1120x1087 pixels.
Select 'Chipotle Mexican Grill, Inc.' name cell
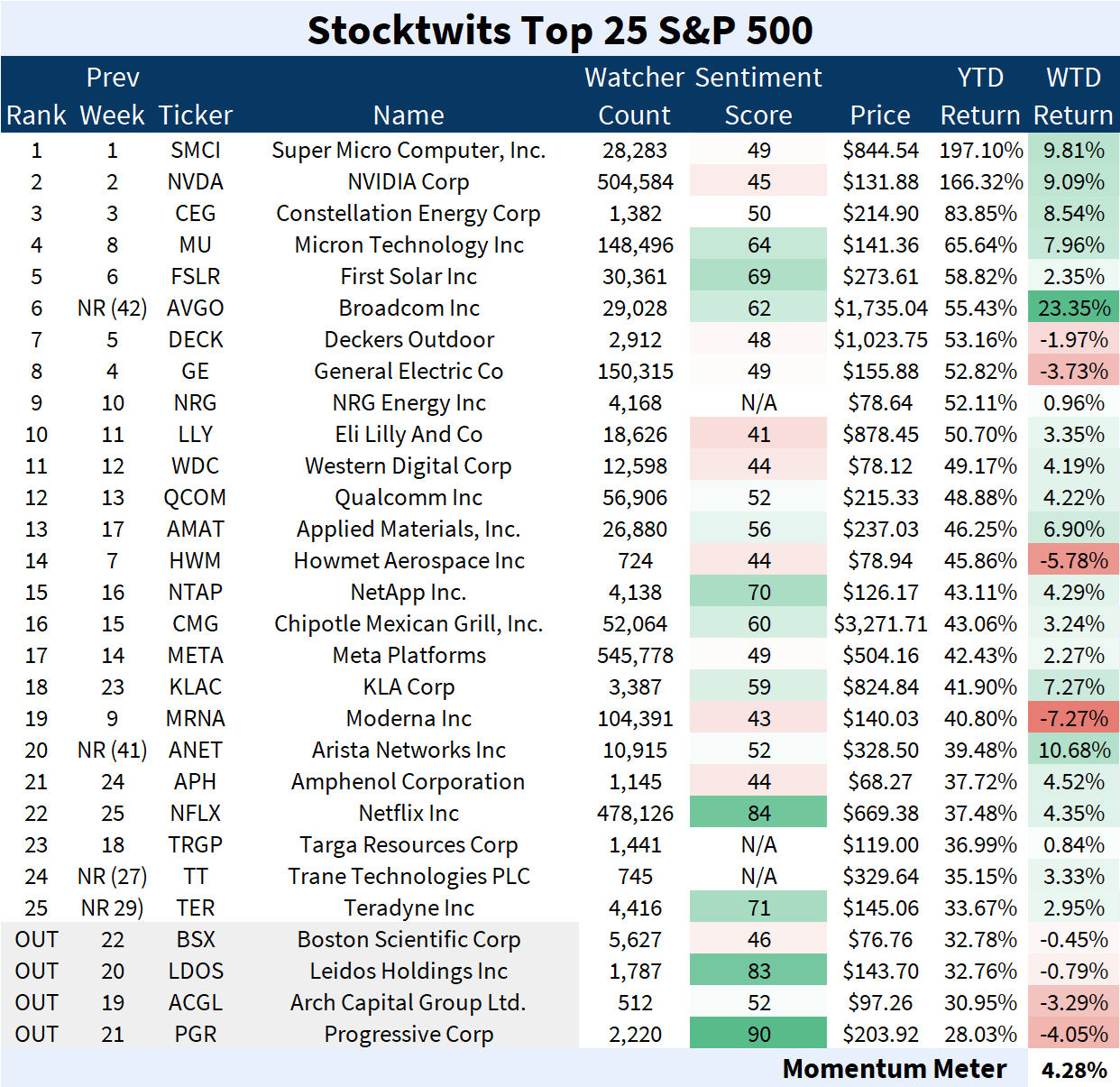(x=409, y=623)
